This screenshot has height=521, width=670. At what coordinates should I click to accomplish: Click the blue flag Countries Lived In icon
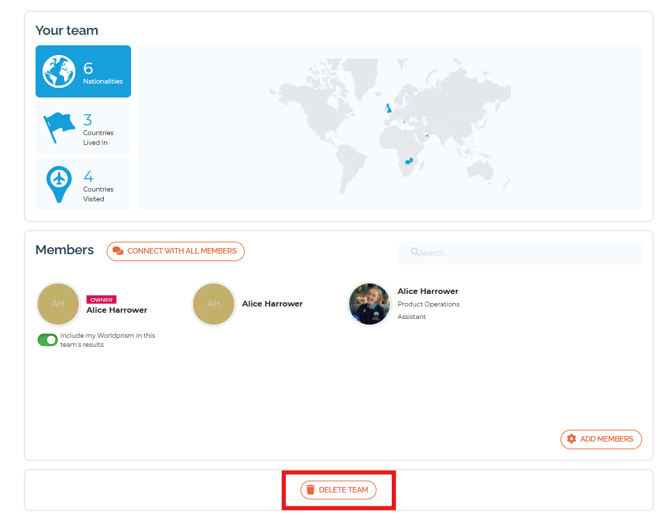tap(59, 127)
